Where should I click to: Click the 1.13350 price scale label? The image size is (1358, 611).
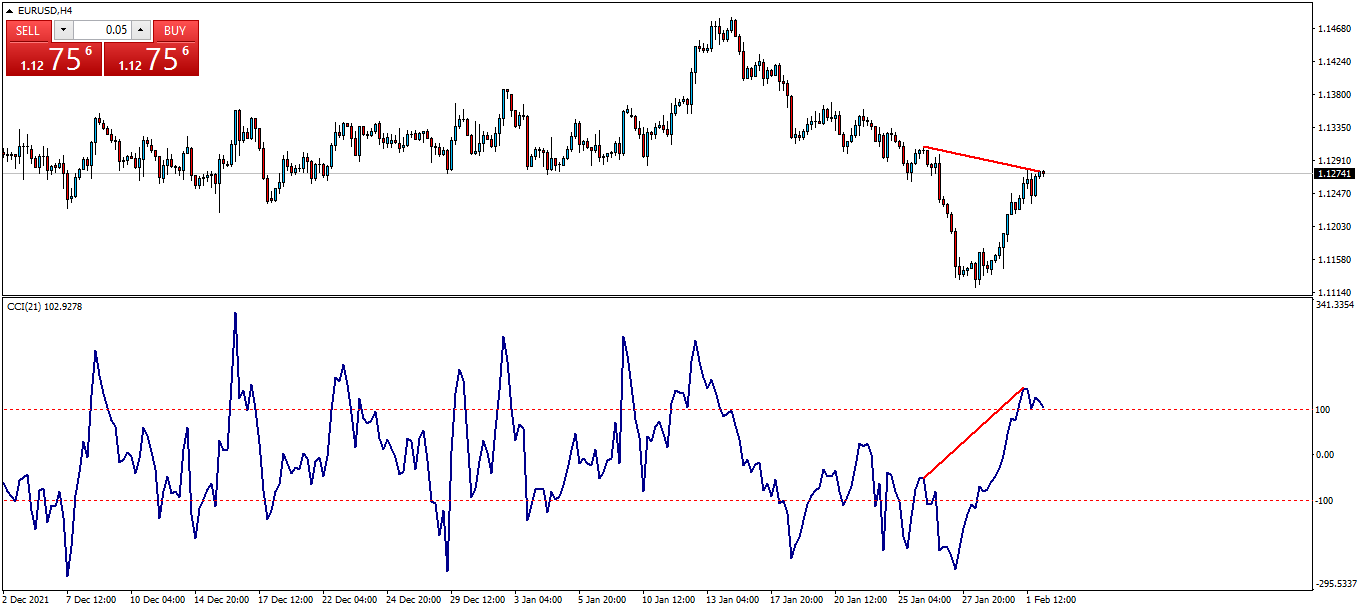pos(1335,128)
